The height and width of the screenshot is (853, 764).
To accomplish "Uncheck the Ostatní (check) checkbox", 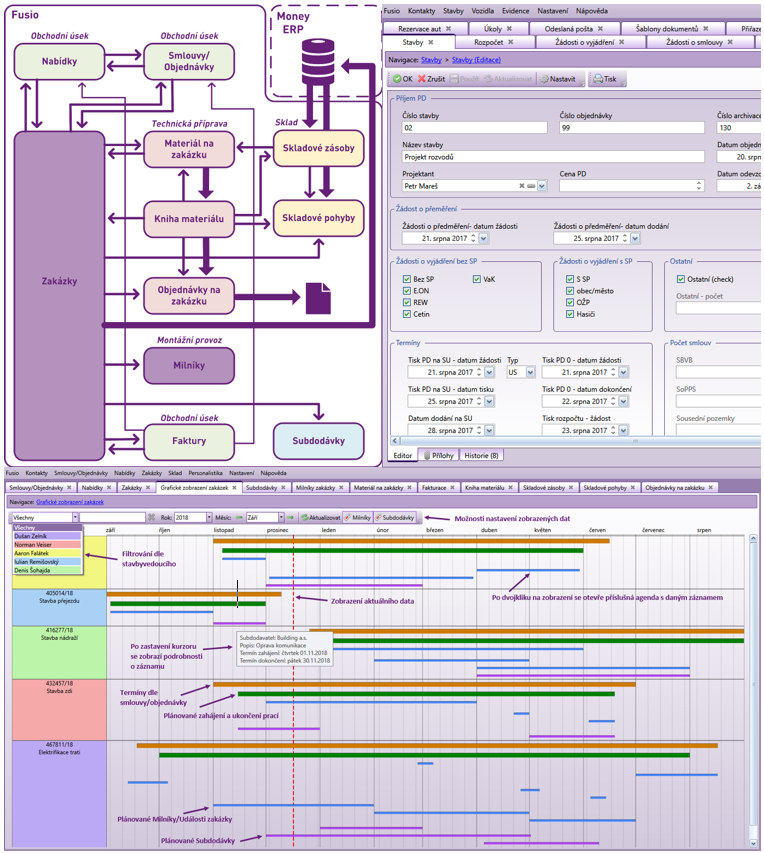I will (680, 279).
